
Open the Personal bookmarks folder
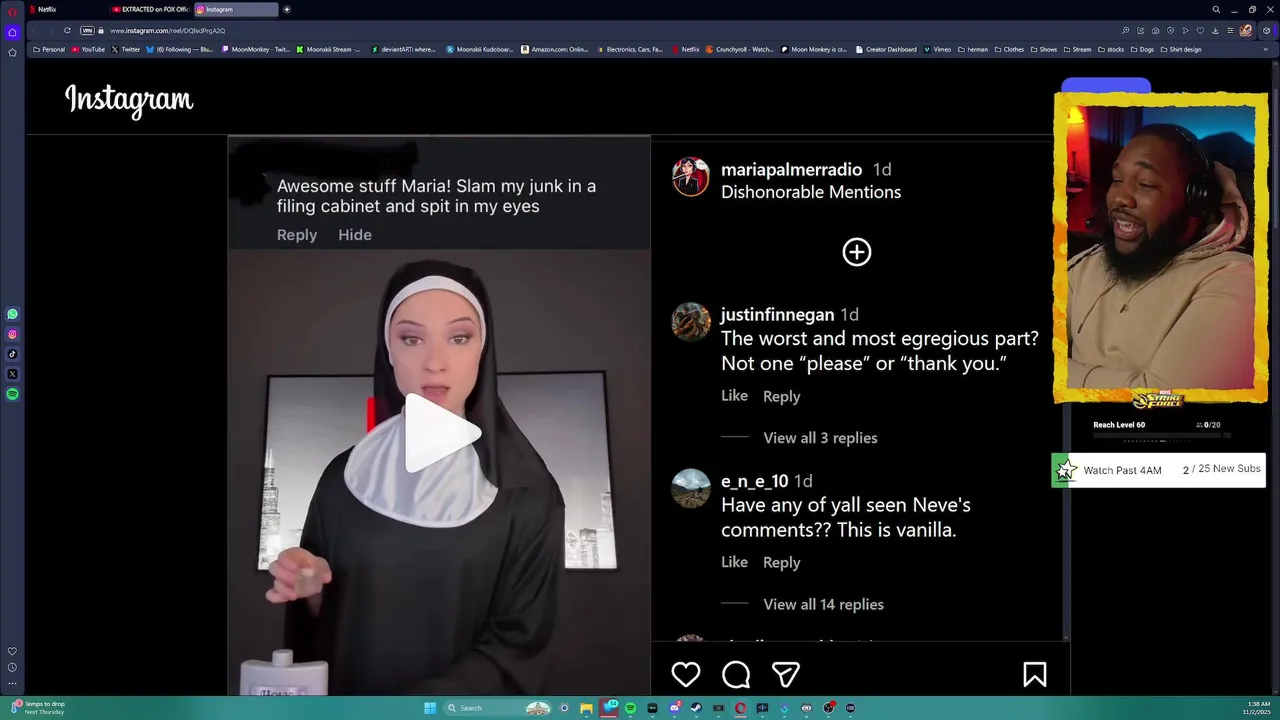[49, 49]
